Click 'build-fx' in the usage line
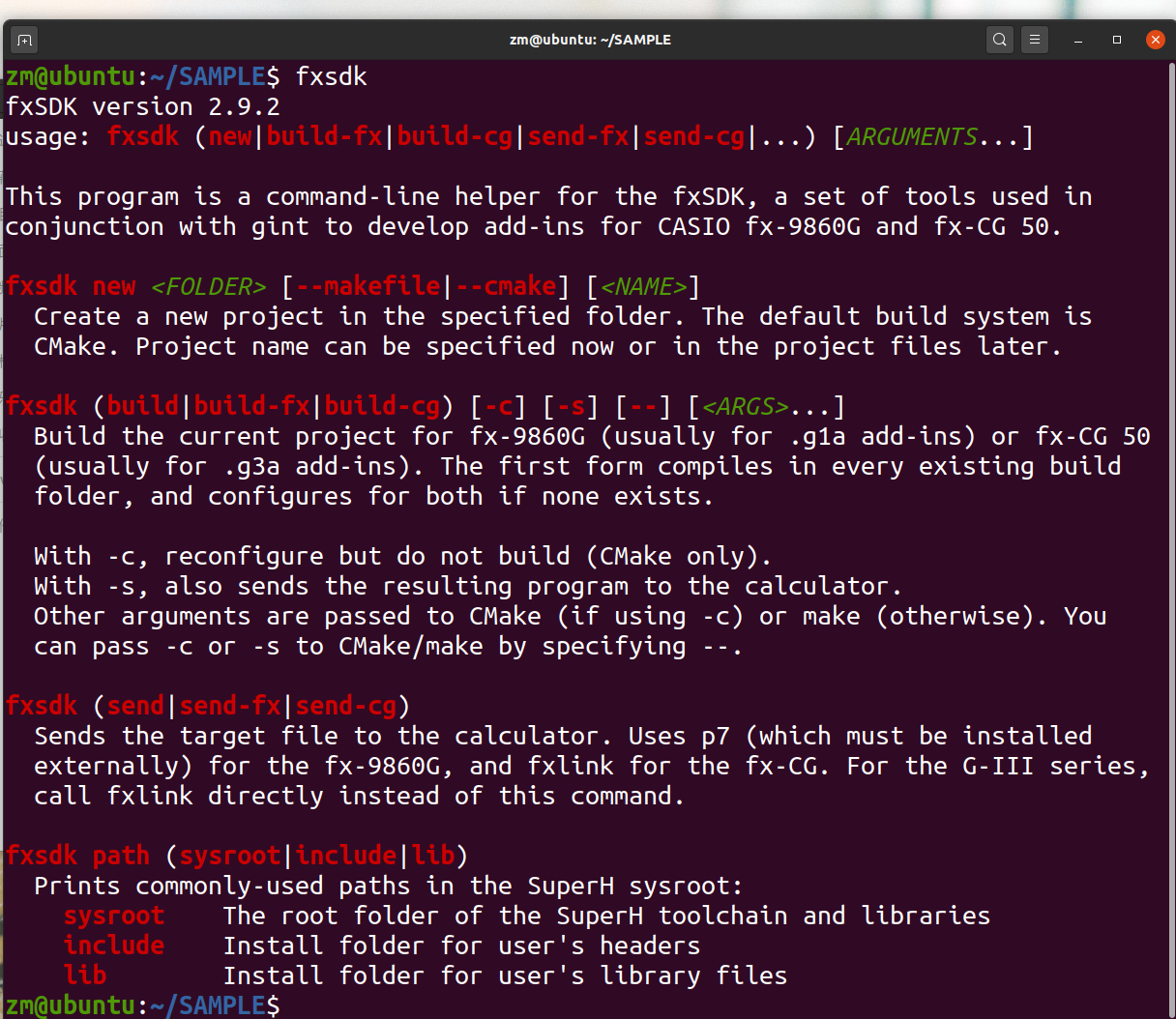This screenshot has height=1019, width=1176. 325,136
